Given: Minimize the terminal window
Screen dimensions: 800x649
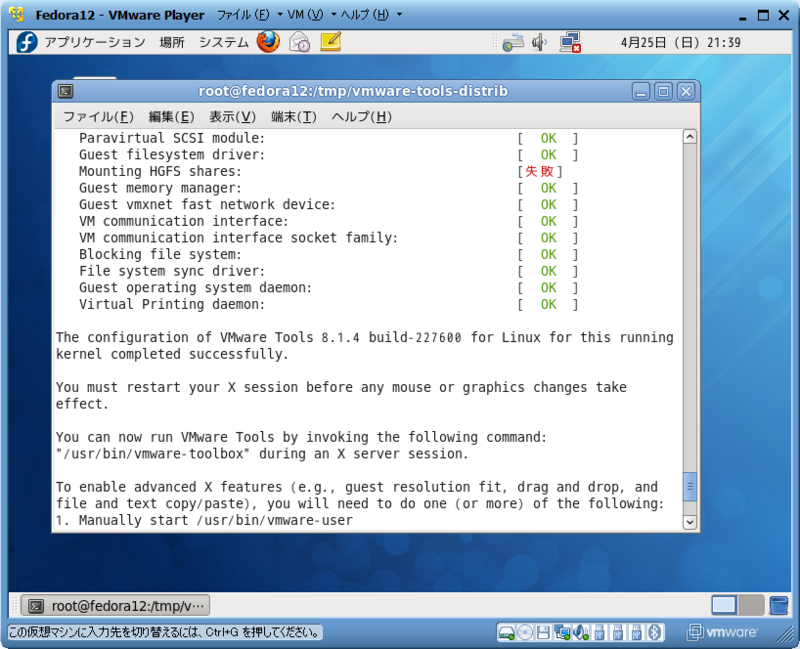Looking at the screenshot, I should [641, 92].
